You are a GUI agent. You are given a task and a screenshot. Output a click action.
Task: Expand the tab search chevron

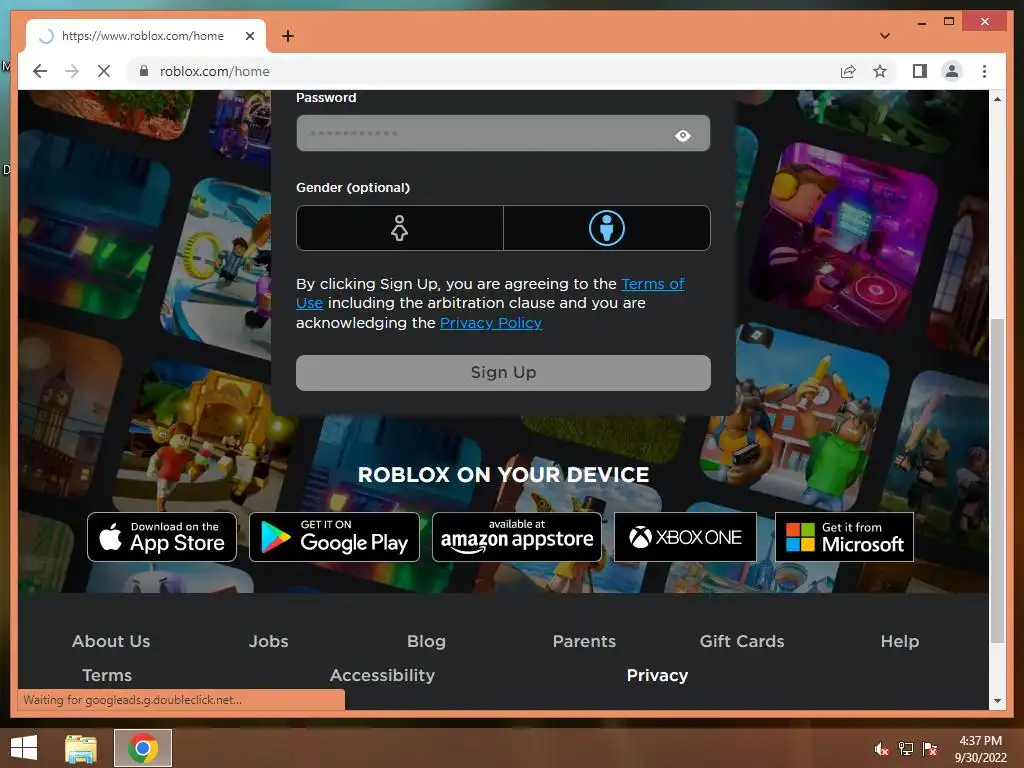(x=884, y=36)
